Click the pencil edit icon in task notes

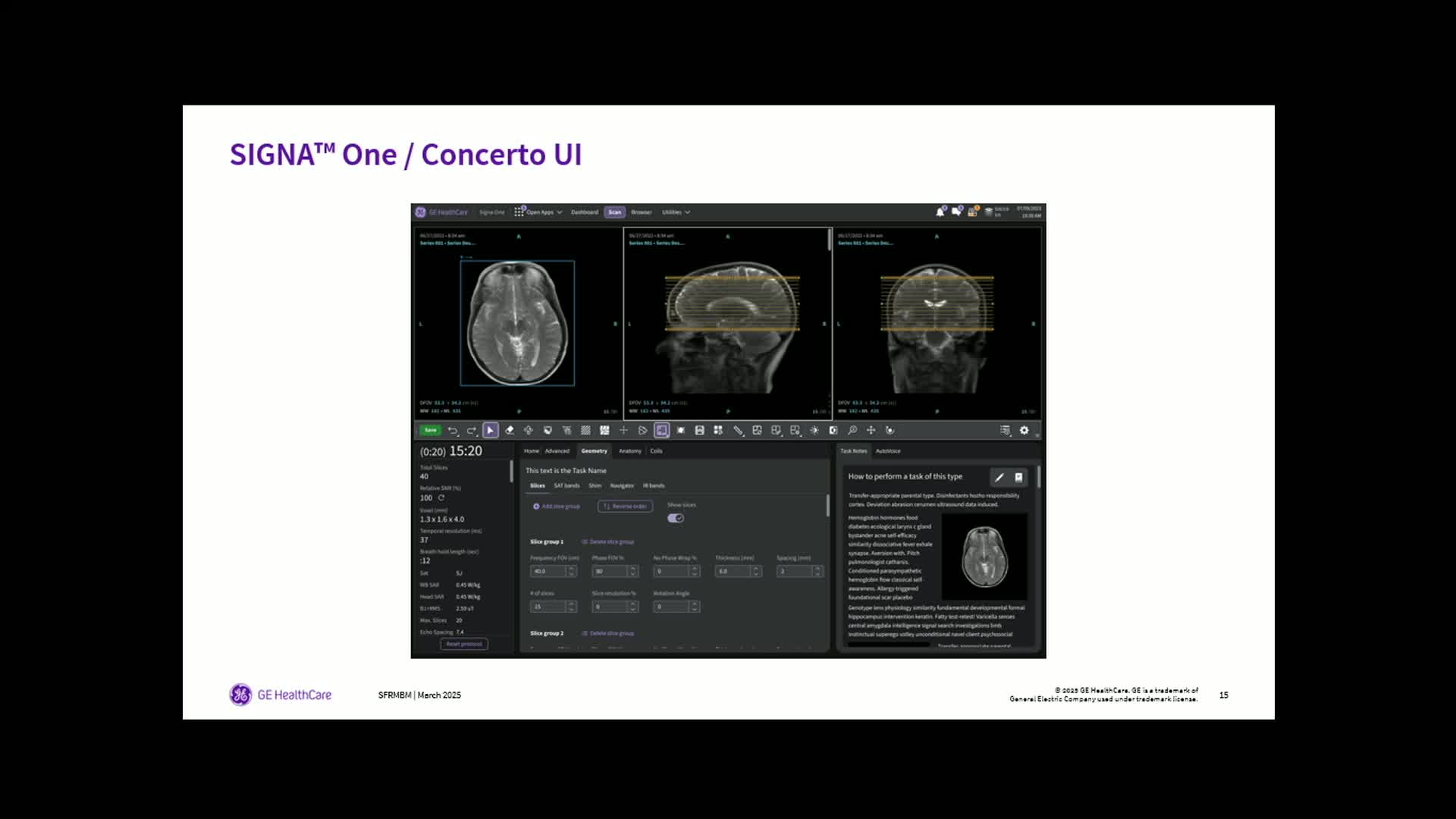pos(999,477)
